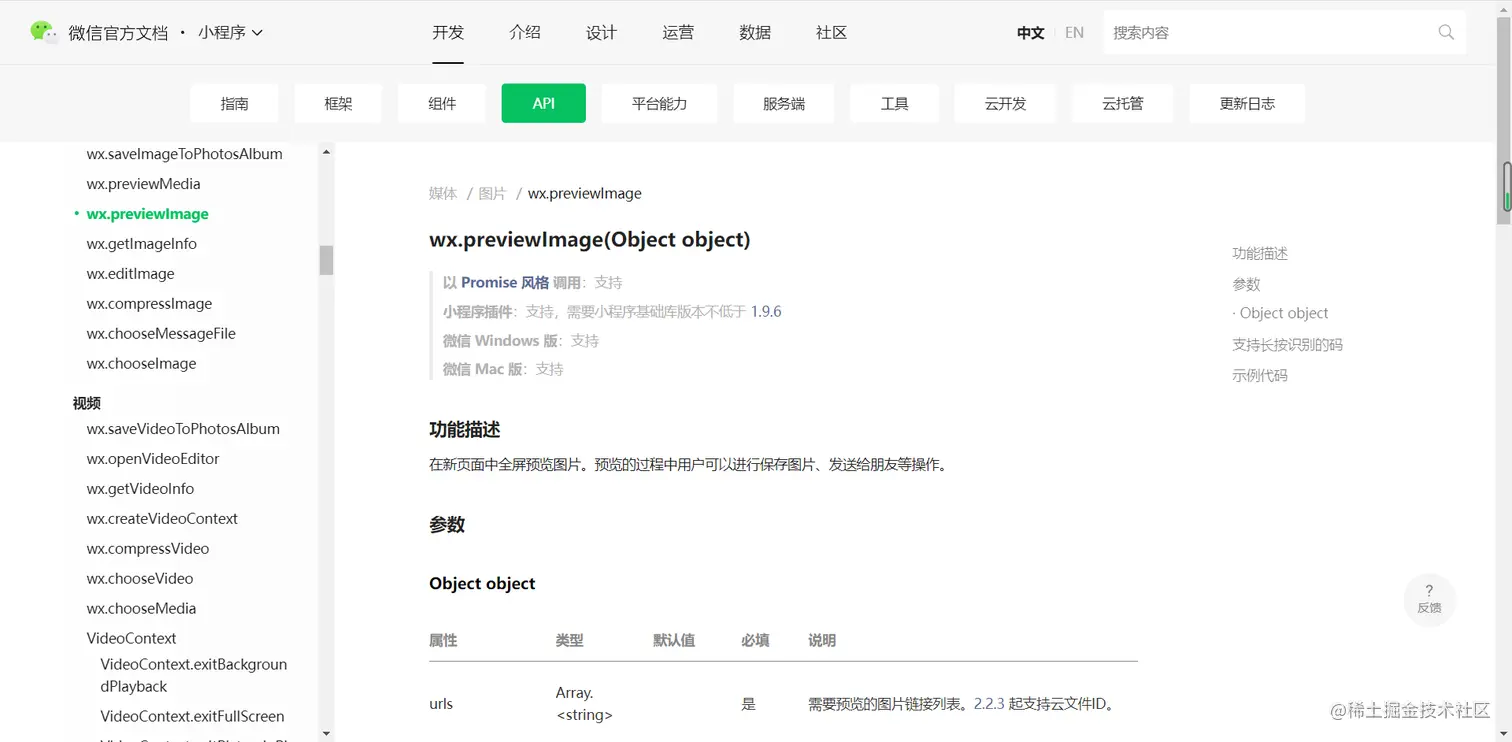
Task: Click the search magnifier icon
Action: (1446, 32)
